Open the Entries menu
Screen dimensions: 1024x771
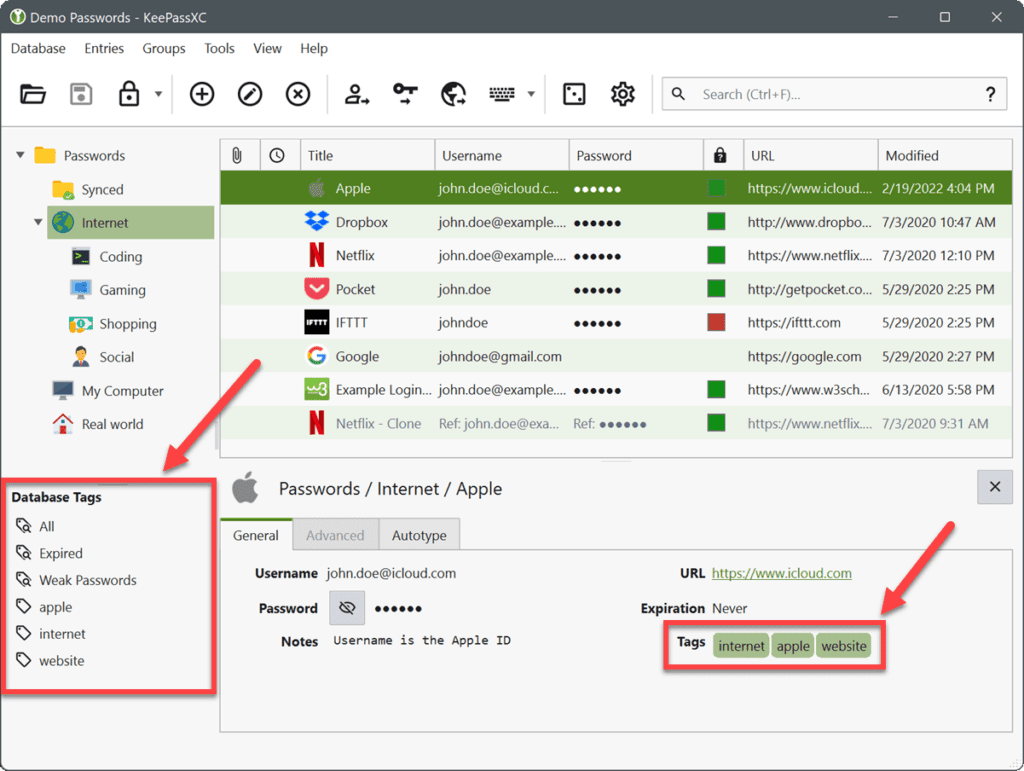[x=104, y=48]
